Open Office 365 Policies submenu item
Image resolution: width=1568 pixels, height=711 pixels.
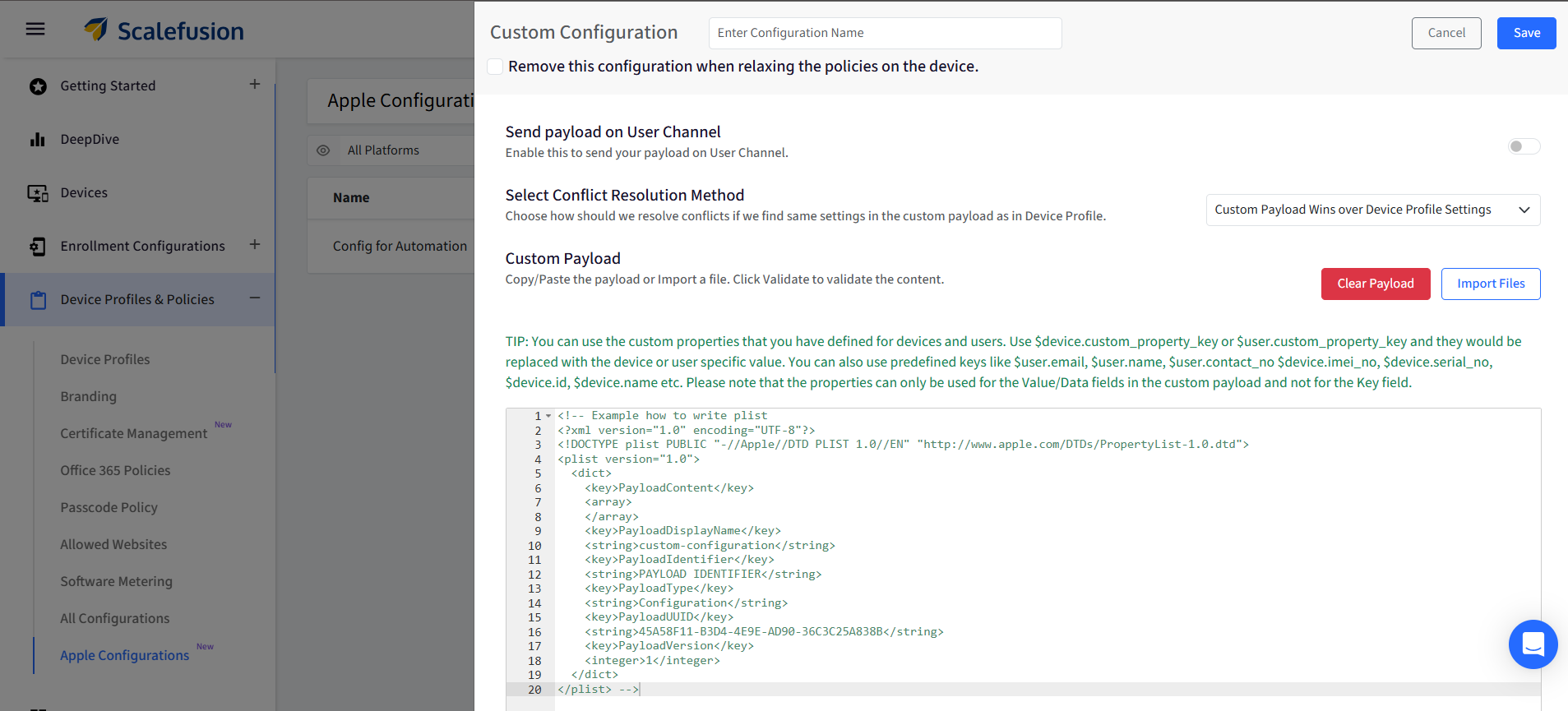[115, 470]
